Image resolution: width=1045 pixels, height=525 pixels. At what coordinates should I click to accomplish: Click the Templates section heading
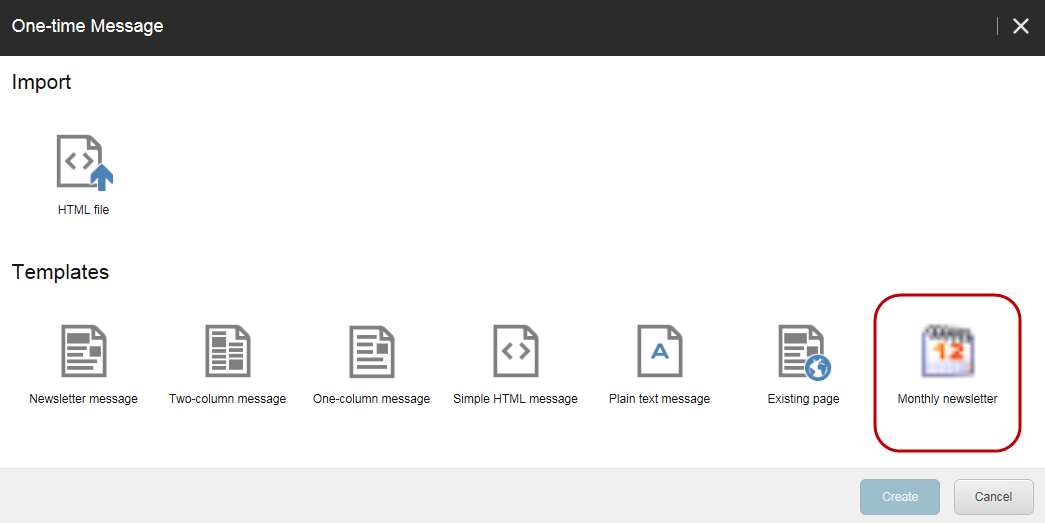coord(60,272)
